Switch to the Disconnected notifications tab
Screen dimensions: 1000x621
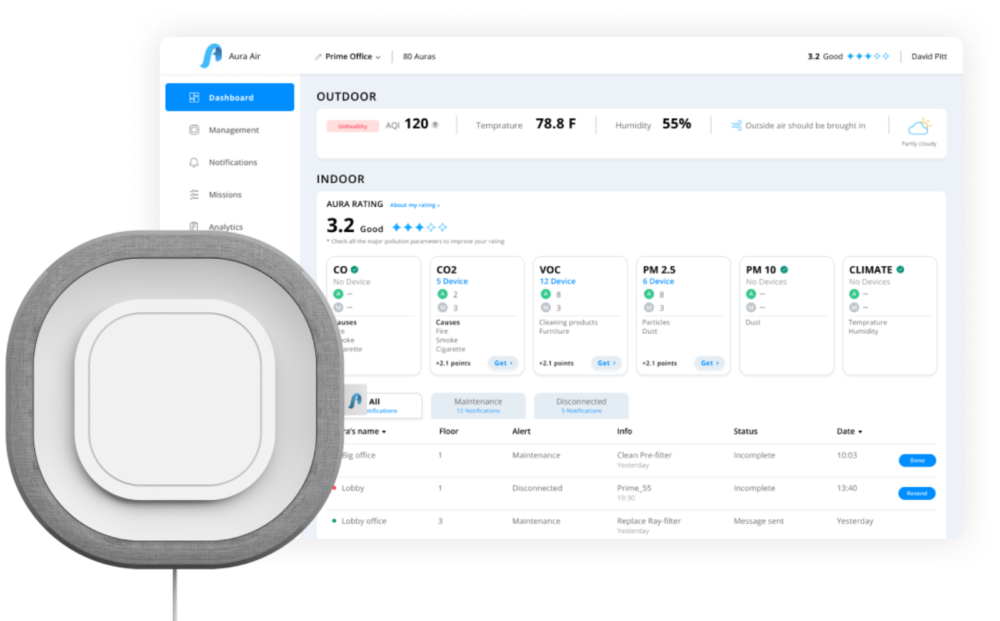[581, 405]
